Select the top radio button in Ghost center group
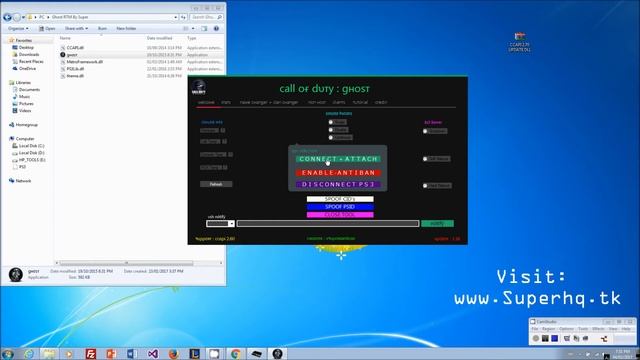 tap(331, 122)
